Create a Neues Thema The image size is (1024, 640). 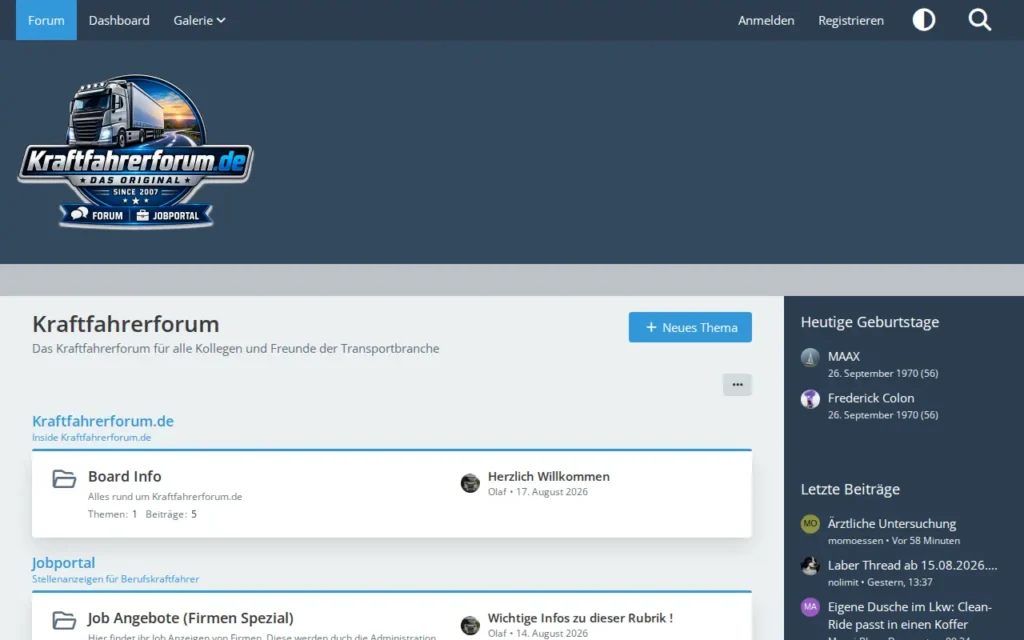tap(690, 327)
